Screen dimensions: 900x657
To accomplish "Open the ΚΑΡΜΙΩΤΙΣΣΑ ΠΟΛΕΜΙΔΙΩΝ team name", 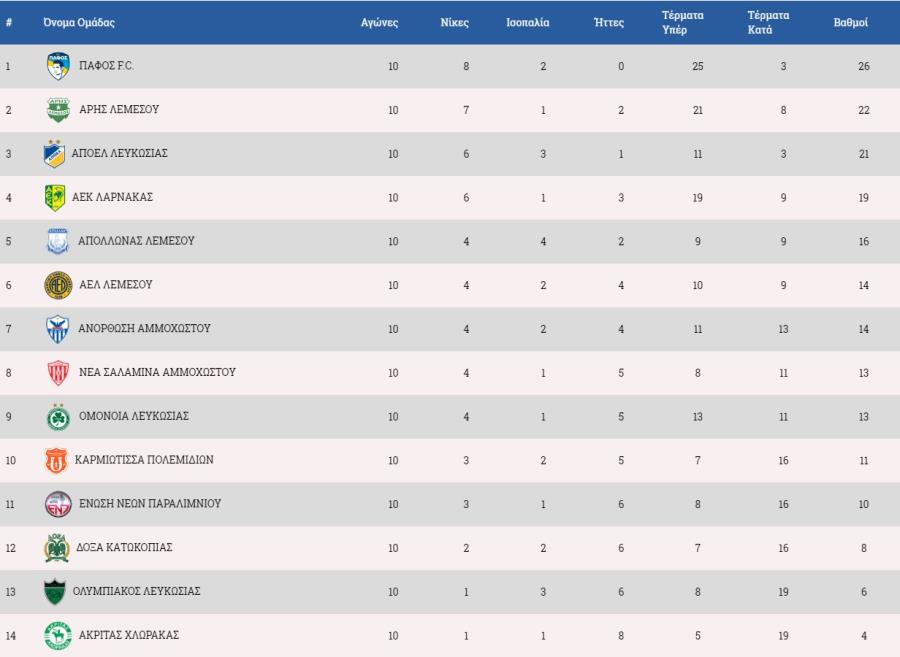I will [x=144, y=460].
